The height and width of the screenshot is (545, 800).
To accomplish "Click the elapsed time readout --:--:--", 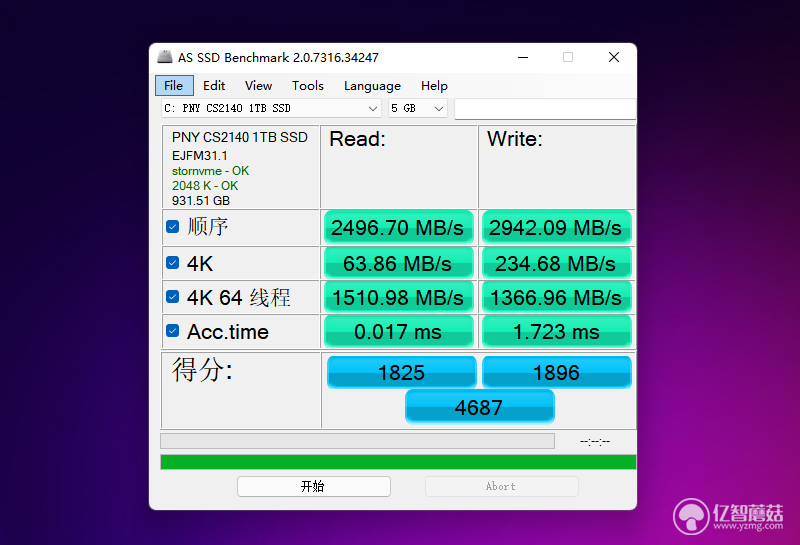I will [595, 441].
